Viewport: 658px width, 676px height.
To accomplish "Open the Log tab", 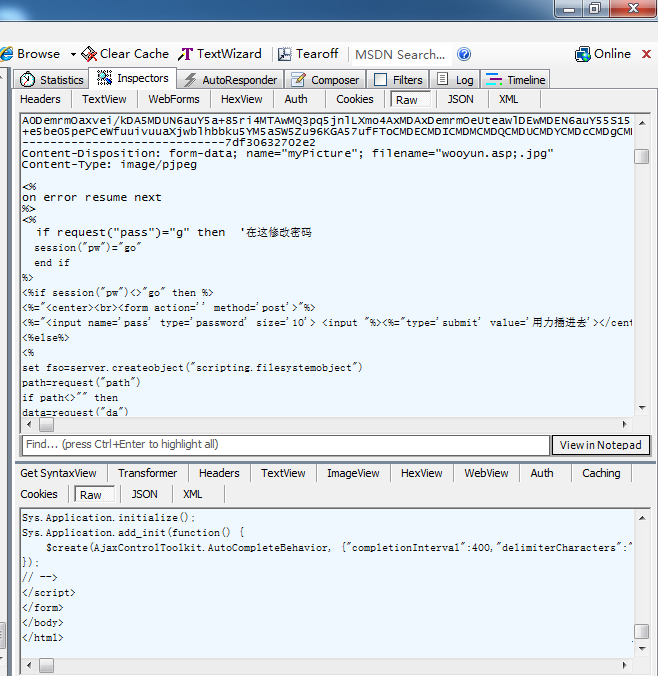I will coord(455,79).
